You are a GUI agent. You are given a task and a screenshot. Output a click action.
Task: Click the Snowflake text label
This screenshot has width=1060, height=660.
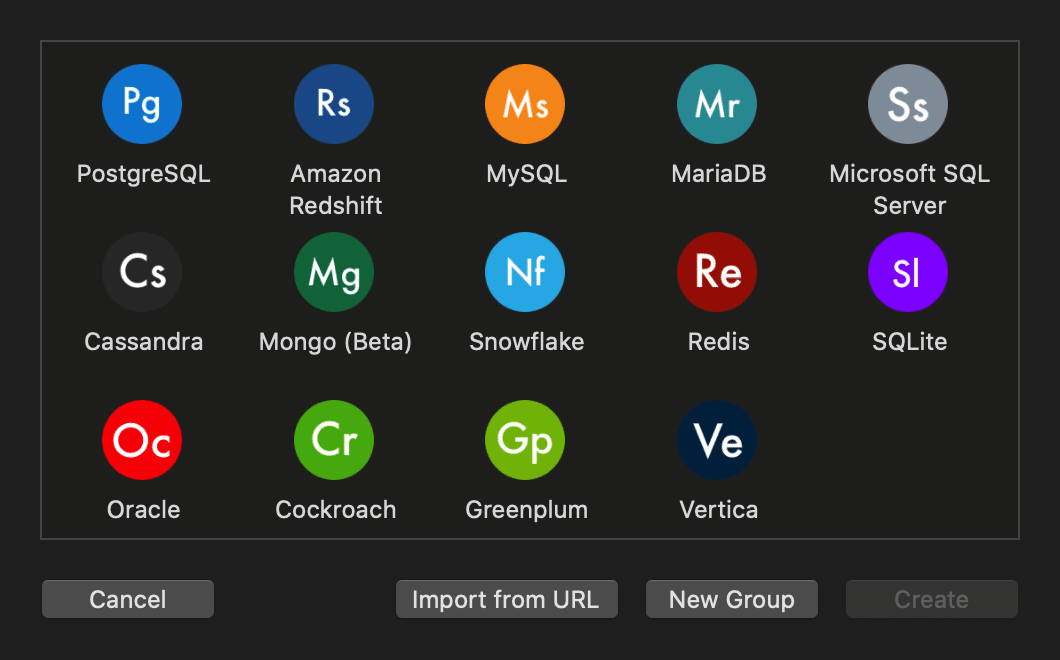point(527,341)
